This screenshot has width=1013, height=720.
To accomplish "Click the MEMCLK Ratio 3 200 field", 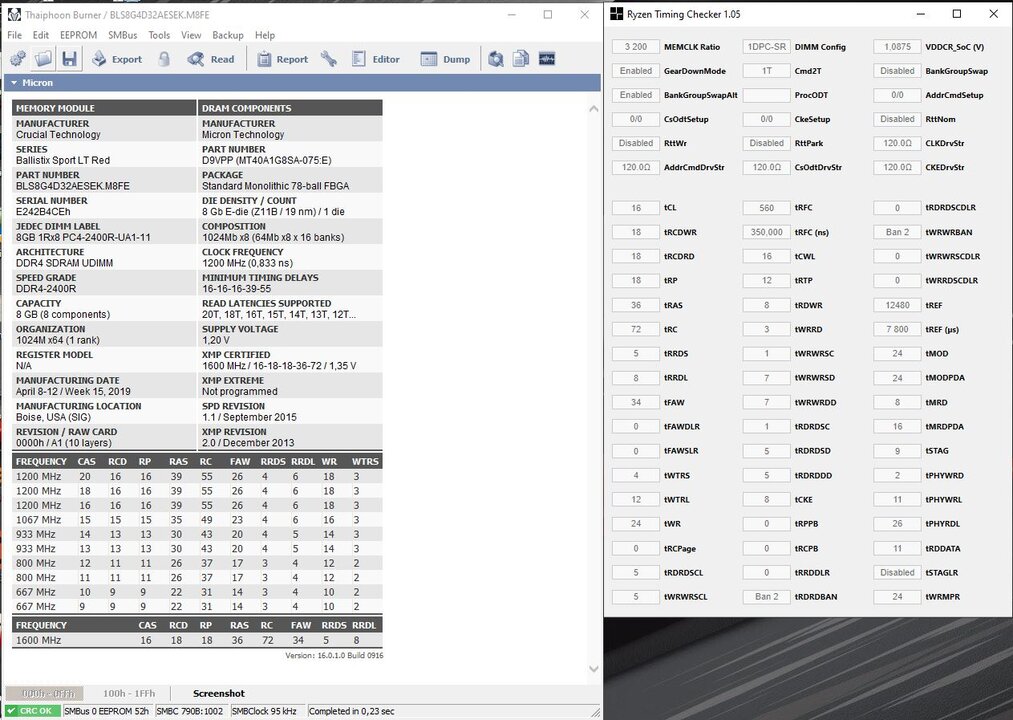I will click(636, 47).
